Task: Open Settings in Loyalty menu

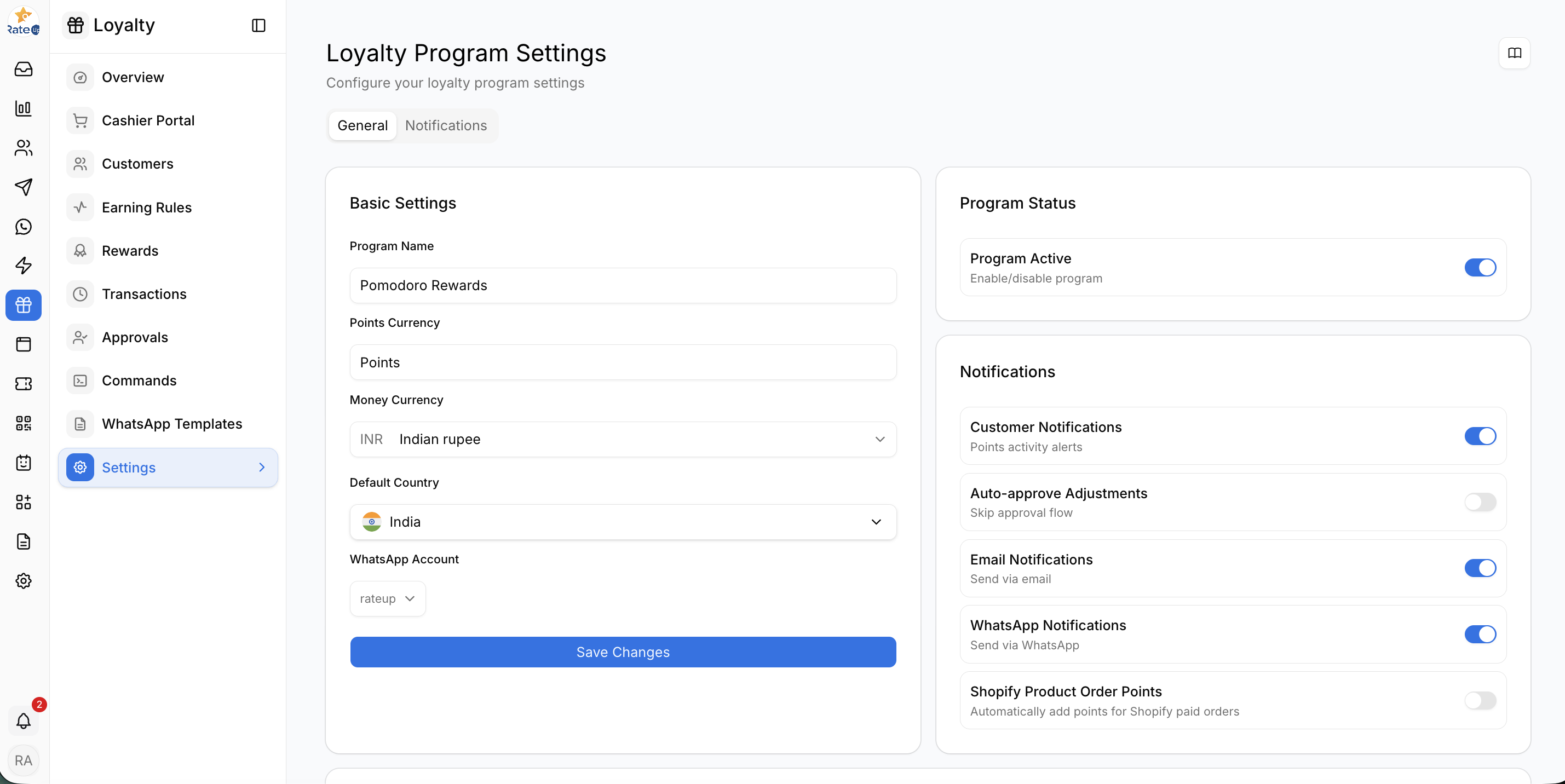Action: (168, 468)
